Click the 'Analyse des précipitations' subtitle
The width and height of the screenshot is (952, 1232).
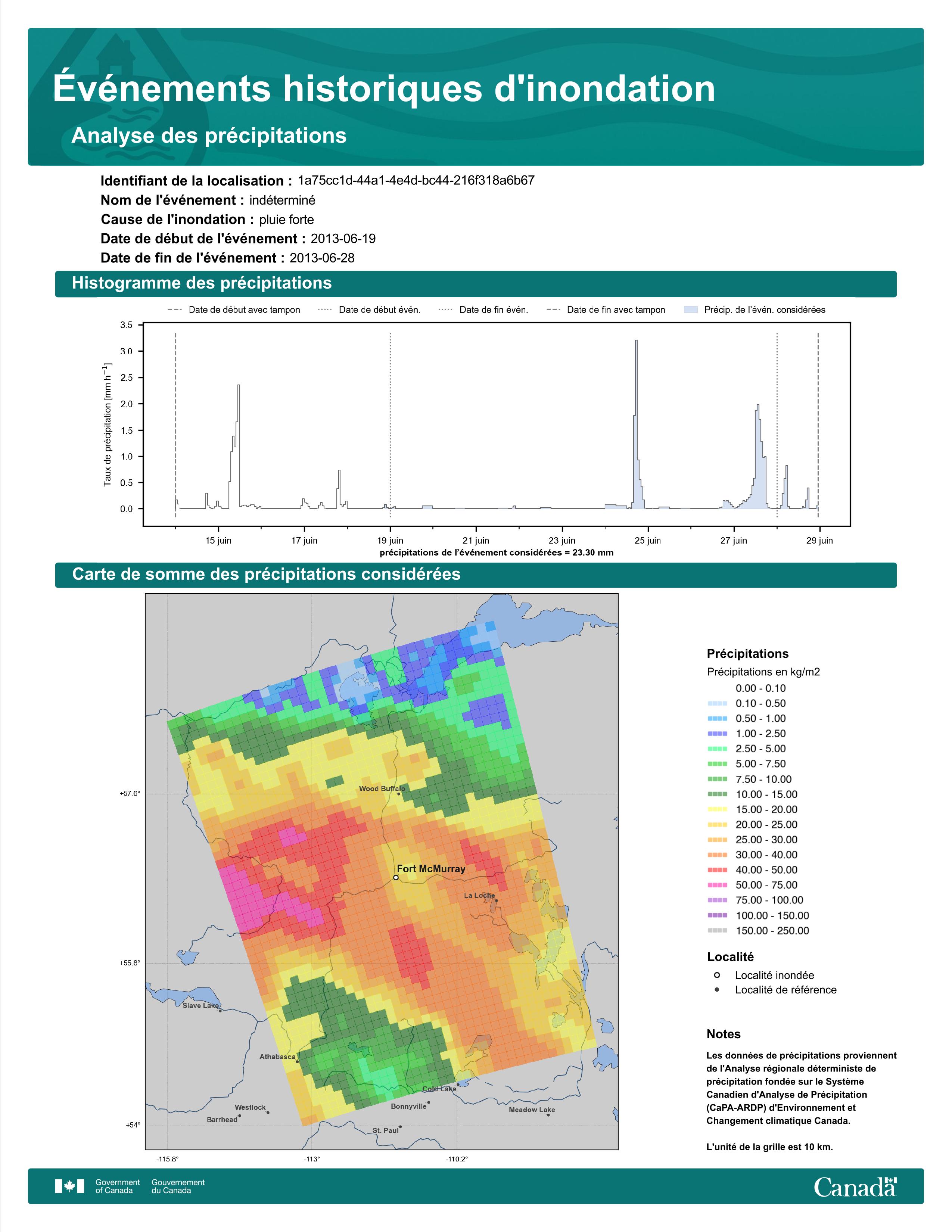tap(209, 136)
